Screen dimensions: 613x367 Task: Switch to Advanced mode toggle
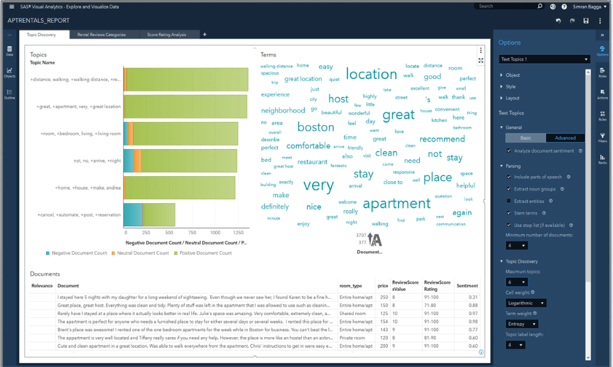click(565, 138)
